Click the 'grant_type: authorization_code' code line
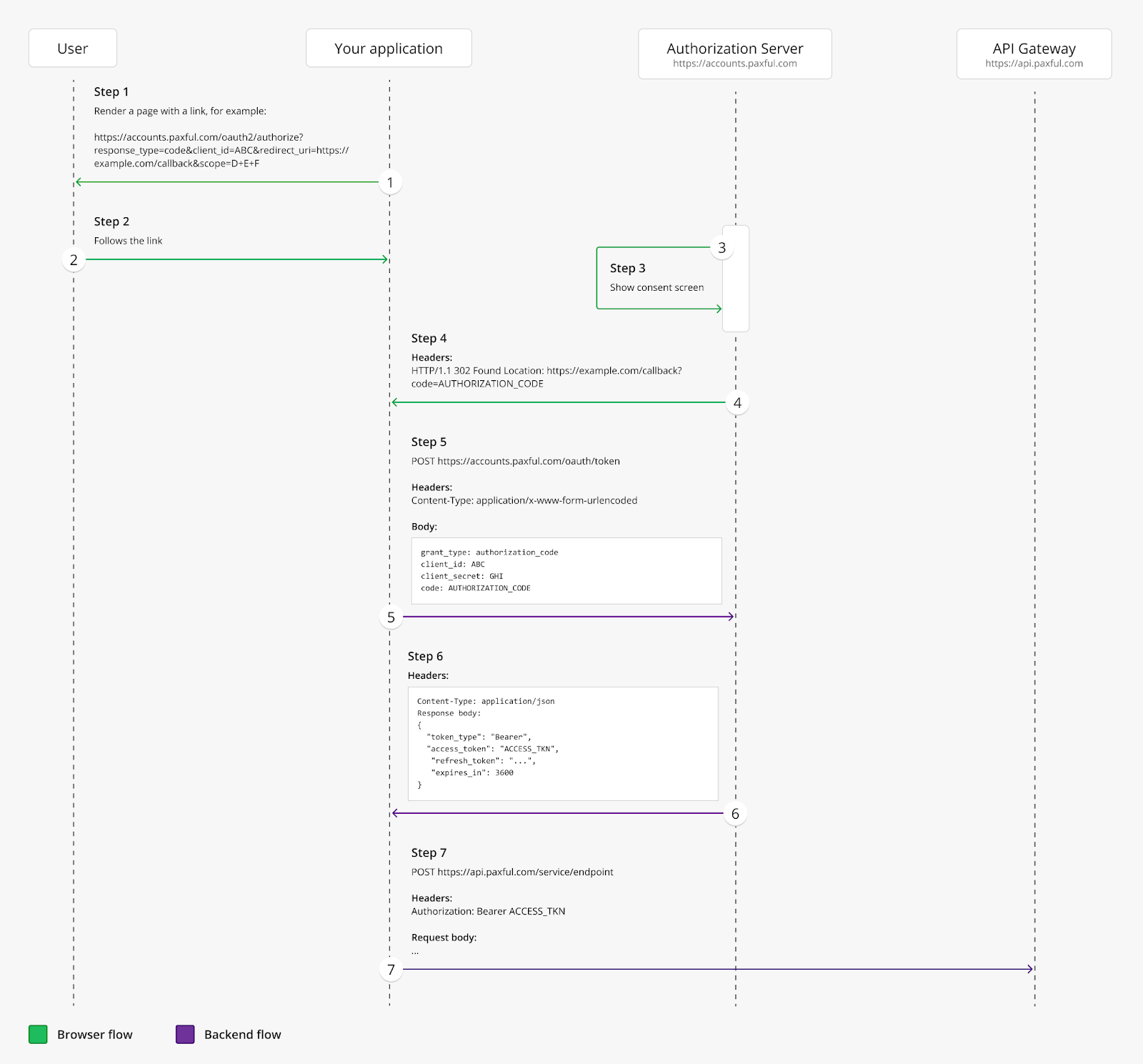 click(x=489, y=552)
